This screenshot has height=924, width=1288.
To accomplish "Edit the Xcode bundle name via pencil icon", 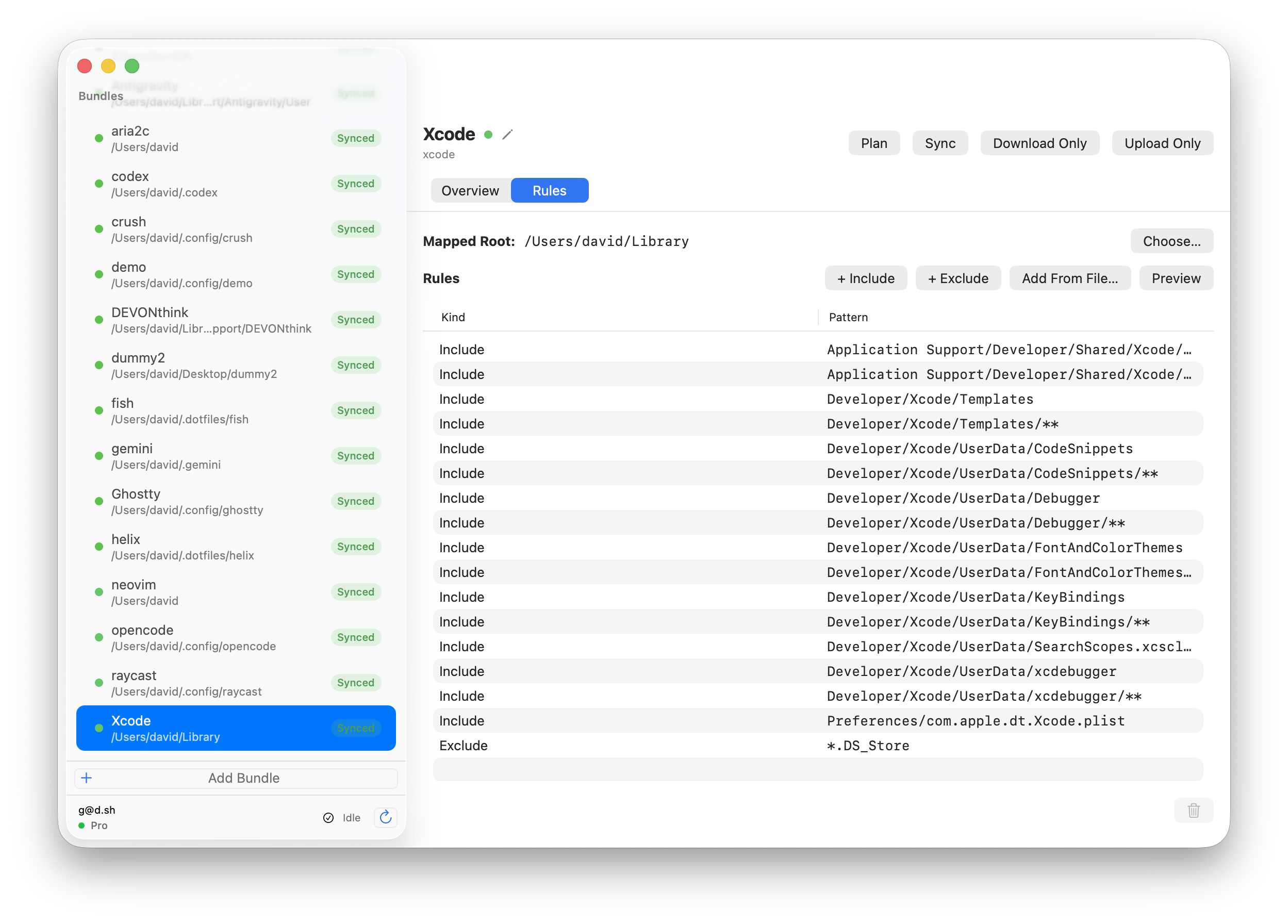I will (507, 135).
